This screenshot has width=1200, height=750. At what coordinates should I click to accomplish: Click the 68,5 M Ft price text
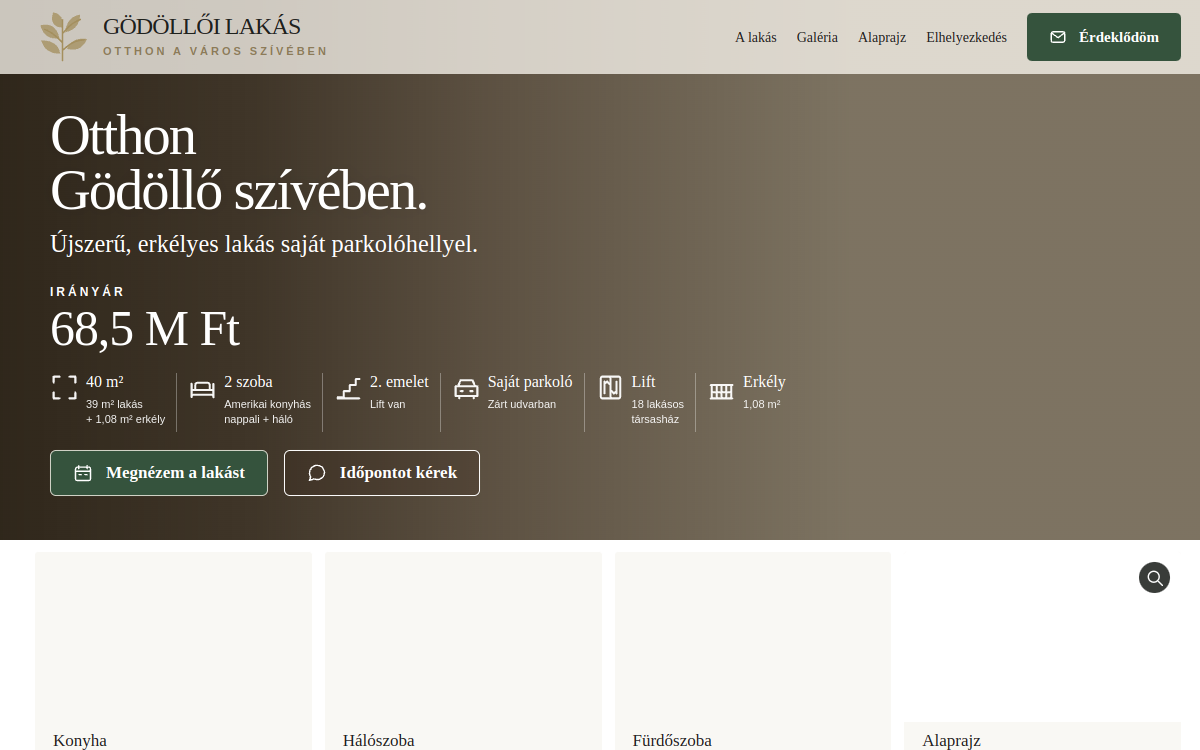coord(145,329)
